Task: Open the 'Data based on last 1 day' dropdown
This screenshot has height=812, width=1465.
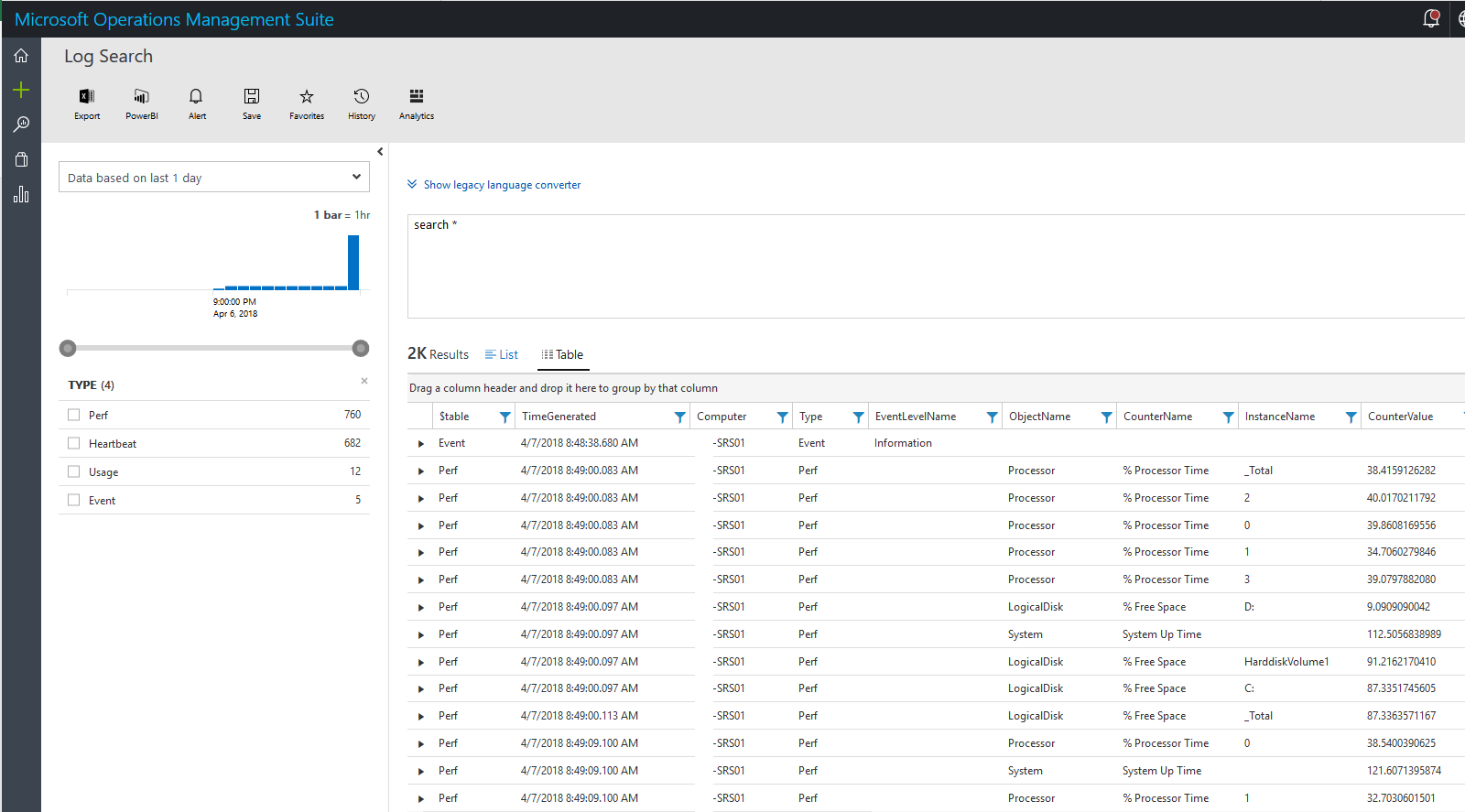Action: click(x=214, y=177)
